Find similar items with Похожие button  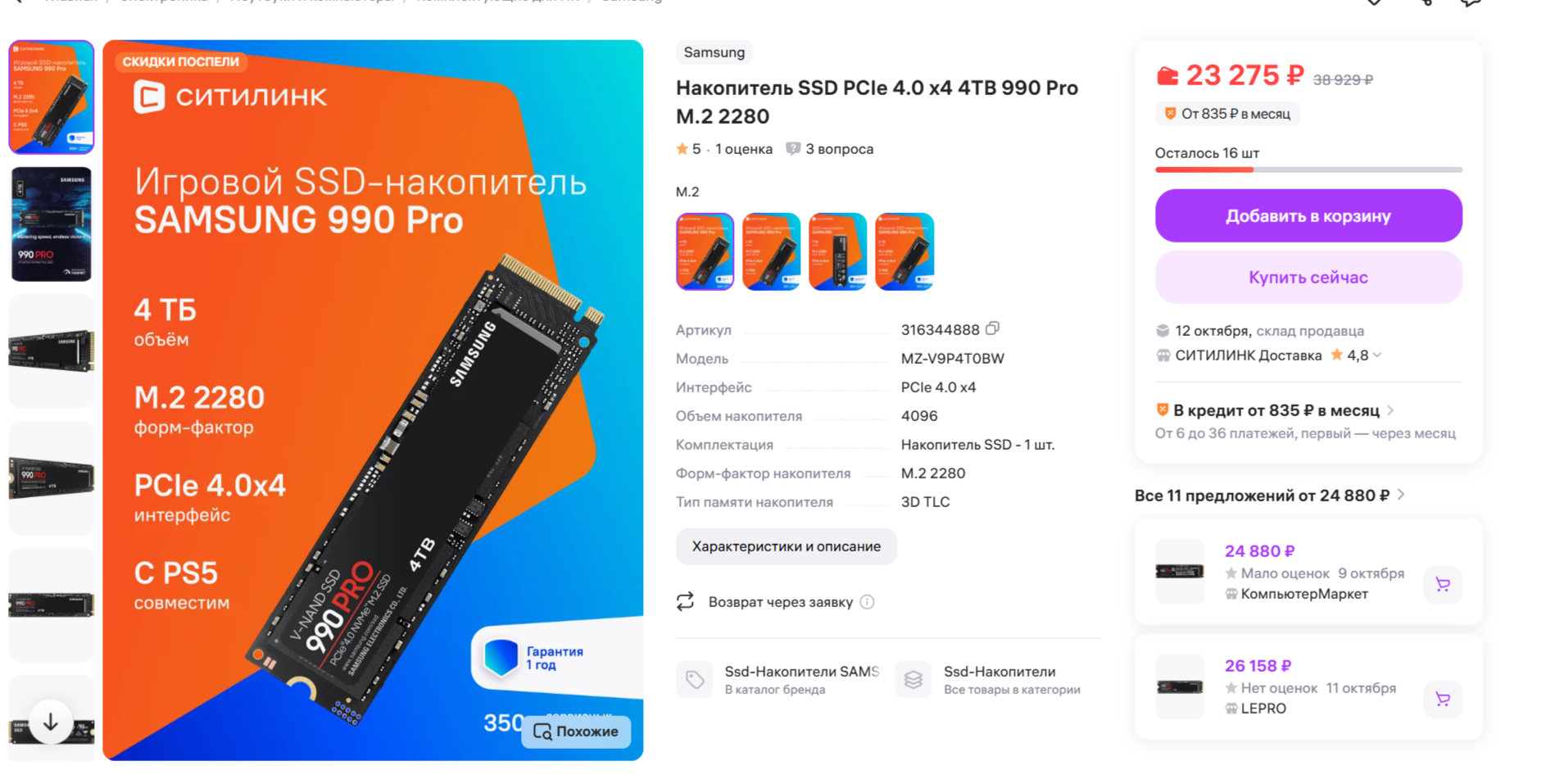(576, 732)
